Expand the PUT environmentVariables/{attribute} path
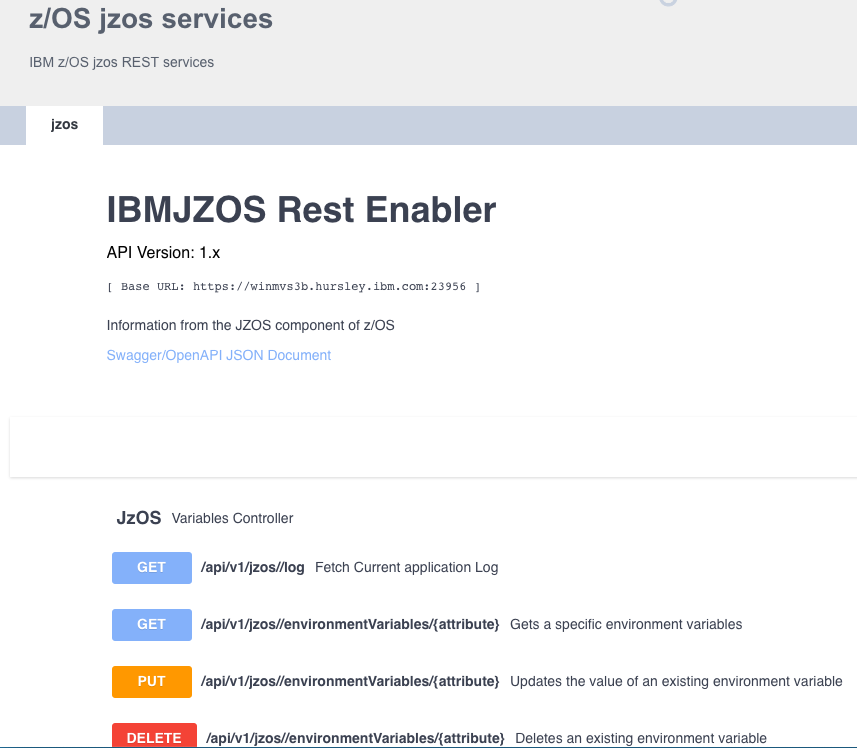The width and height of the screenshot is (857, 748). click(x=350, y=681)
